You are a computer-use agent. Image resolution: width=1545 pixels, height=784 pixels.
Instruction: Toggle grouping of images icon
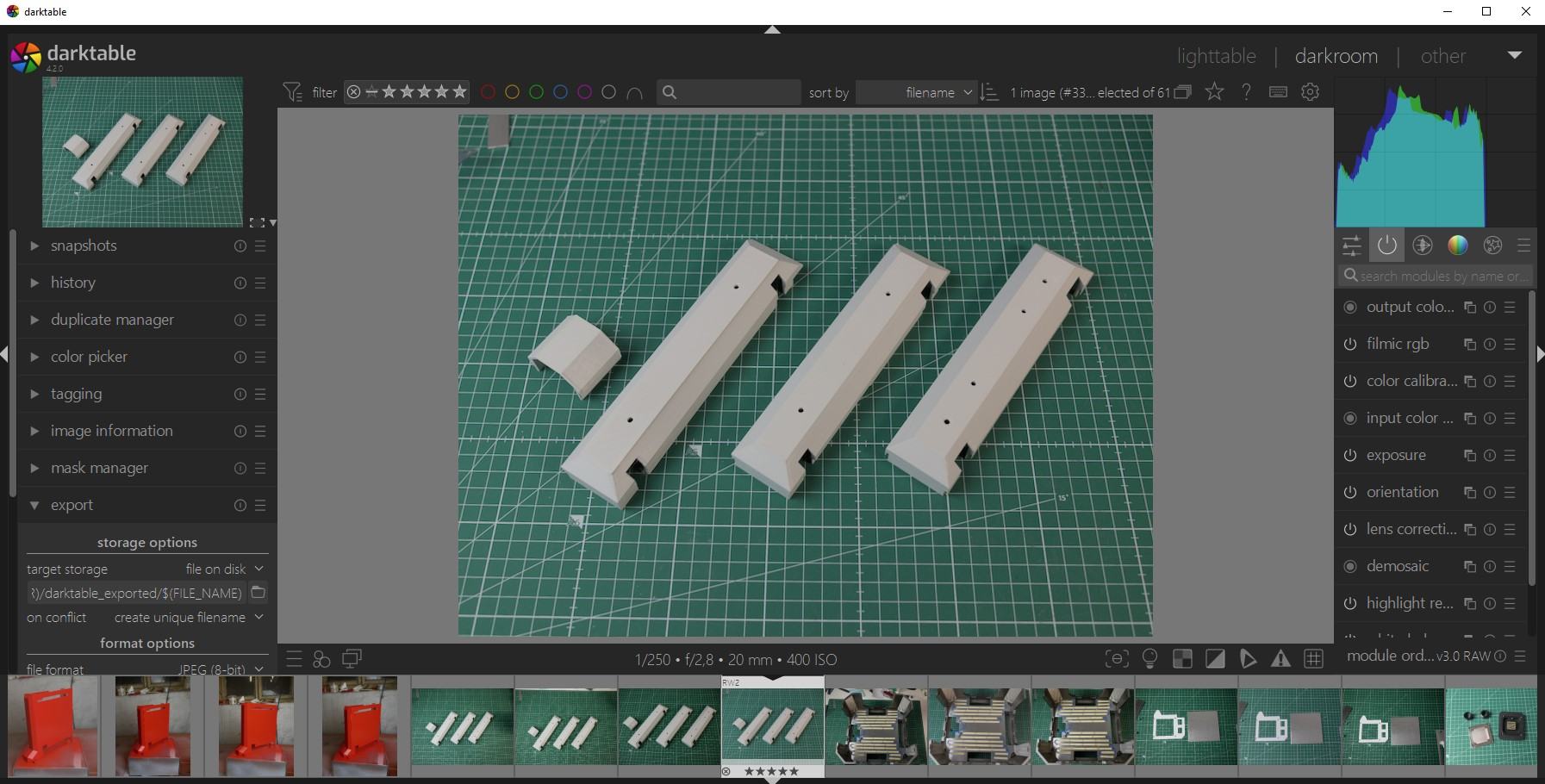1183,92
